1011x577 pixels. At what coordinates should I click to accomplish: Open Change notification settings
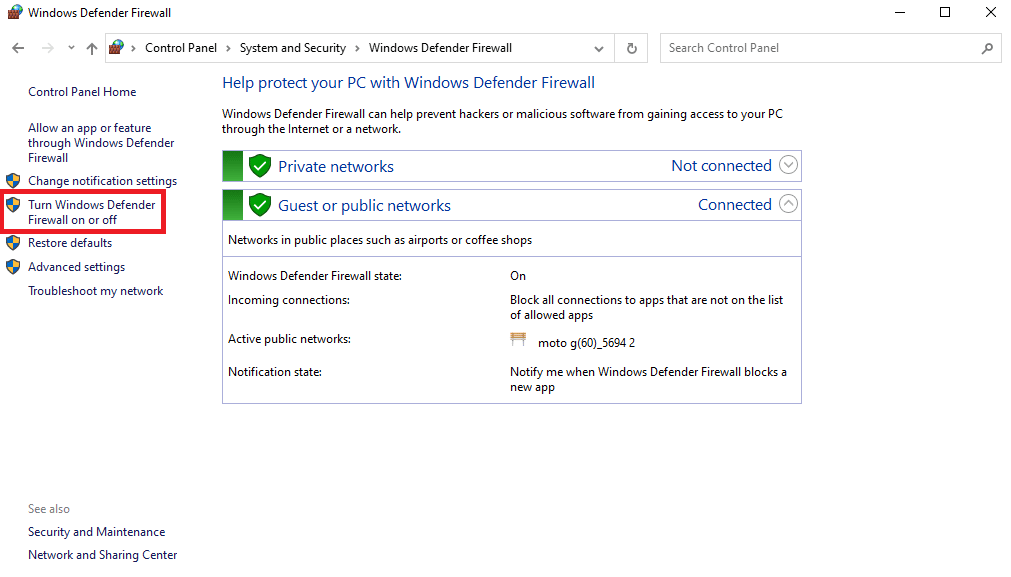103,181
